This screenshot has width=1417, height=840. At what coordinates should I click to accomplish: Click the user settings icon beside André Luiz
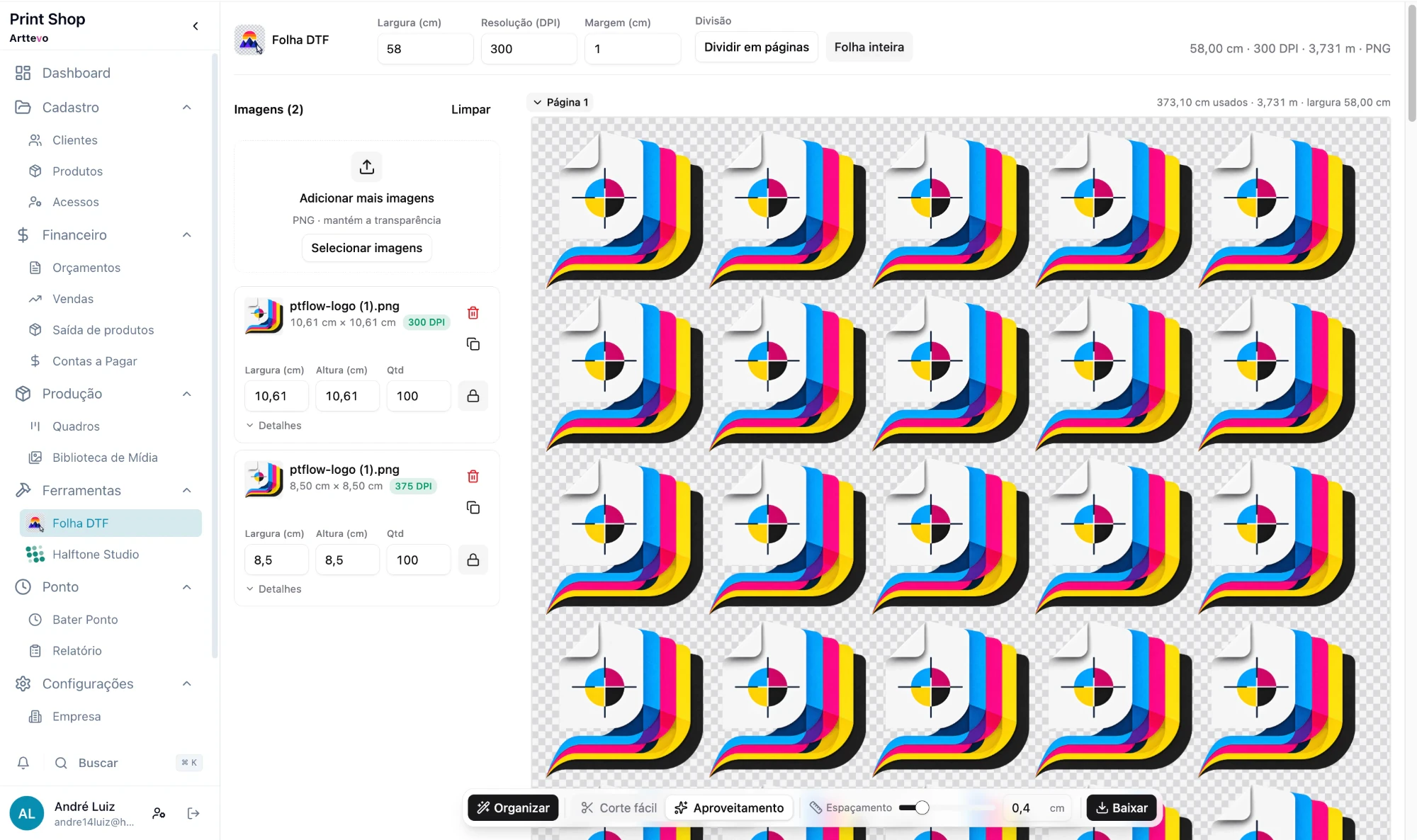coord(159,814)
